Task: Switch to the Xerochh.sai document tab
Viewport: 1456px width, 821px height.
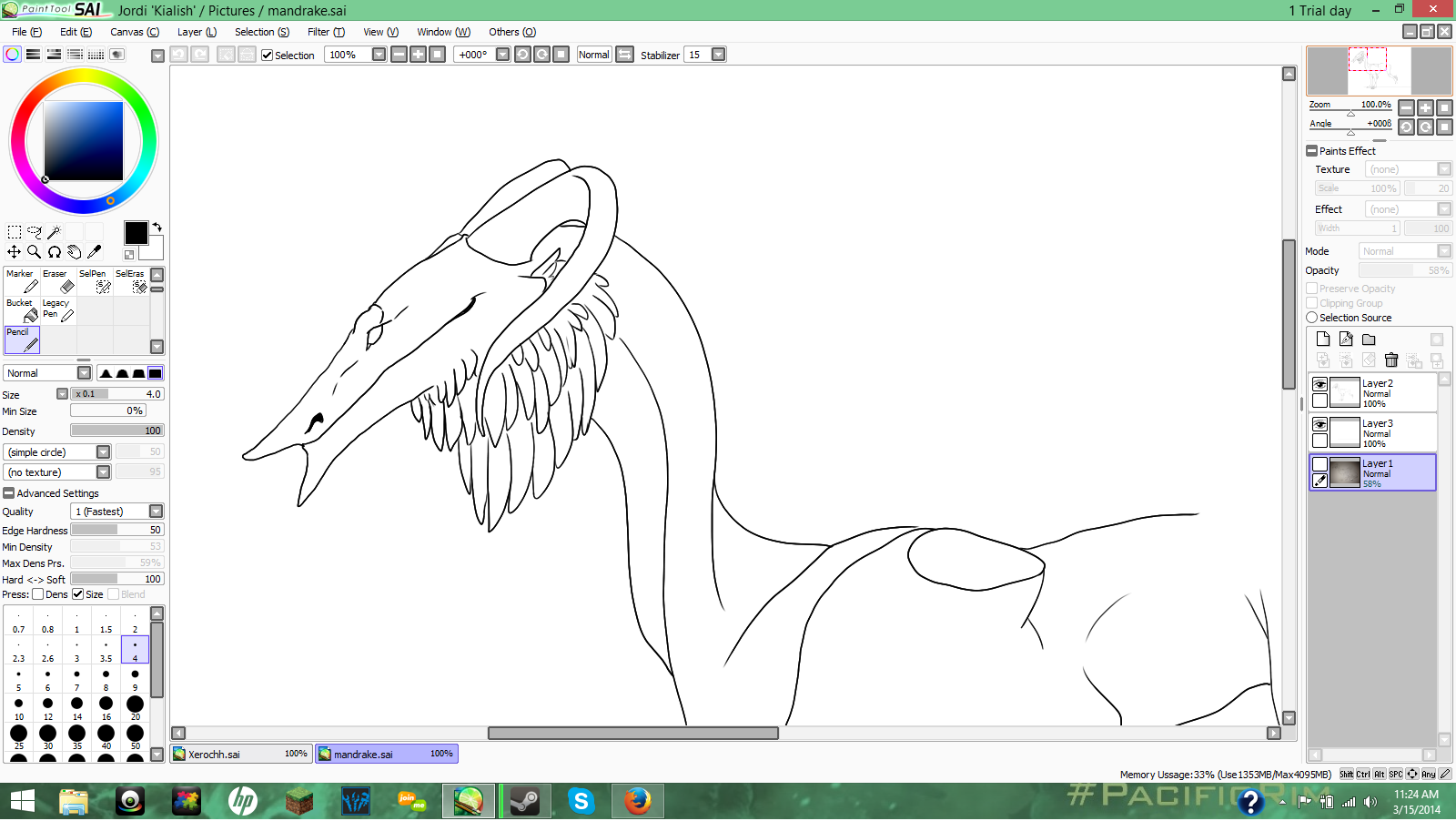Action: click(241, 754)
